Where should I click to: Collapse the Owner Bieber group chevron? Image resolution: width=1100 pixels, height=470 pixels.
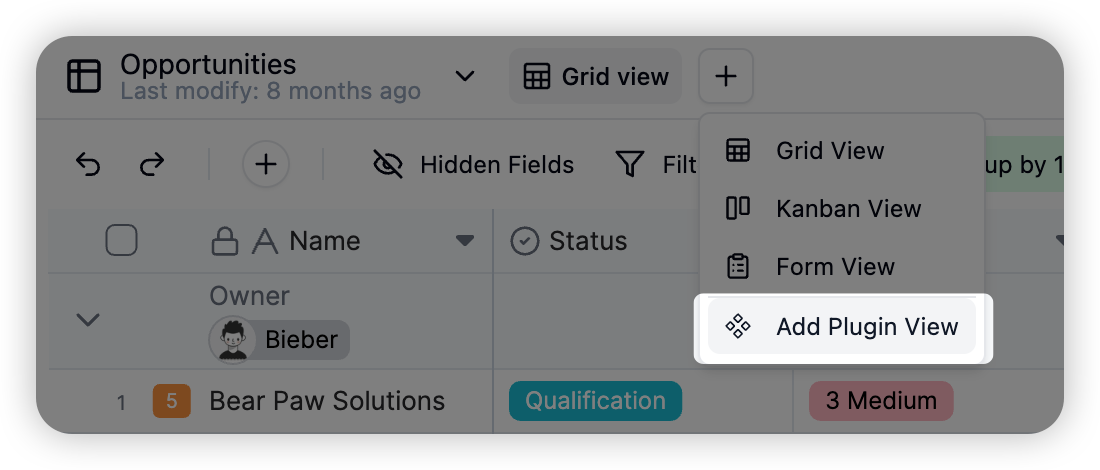(88, 321)
